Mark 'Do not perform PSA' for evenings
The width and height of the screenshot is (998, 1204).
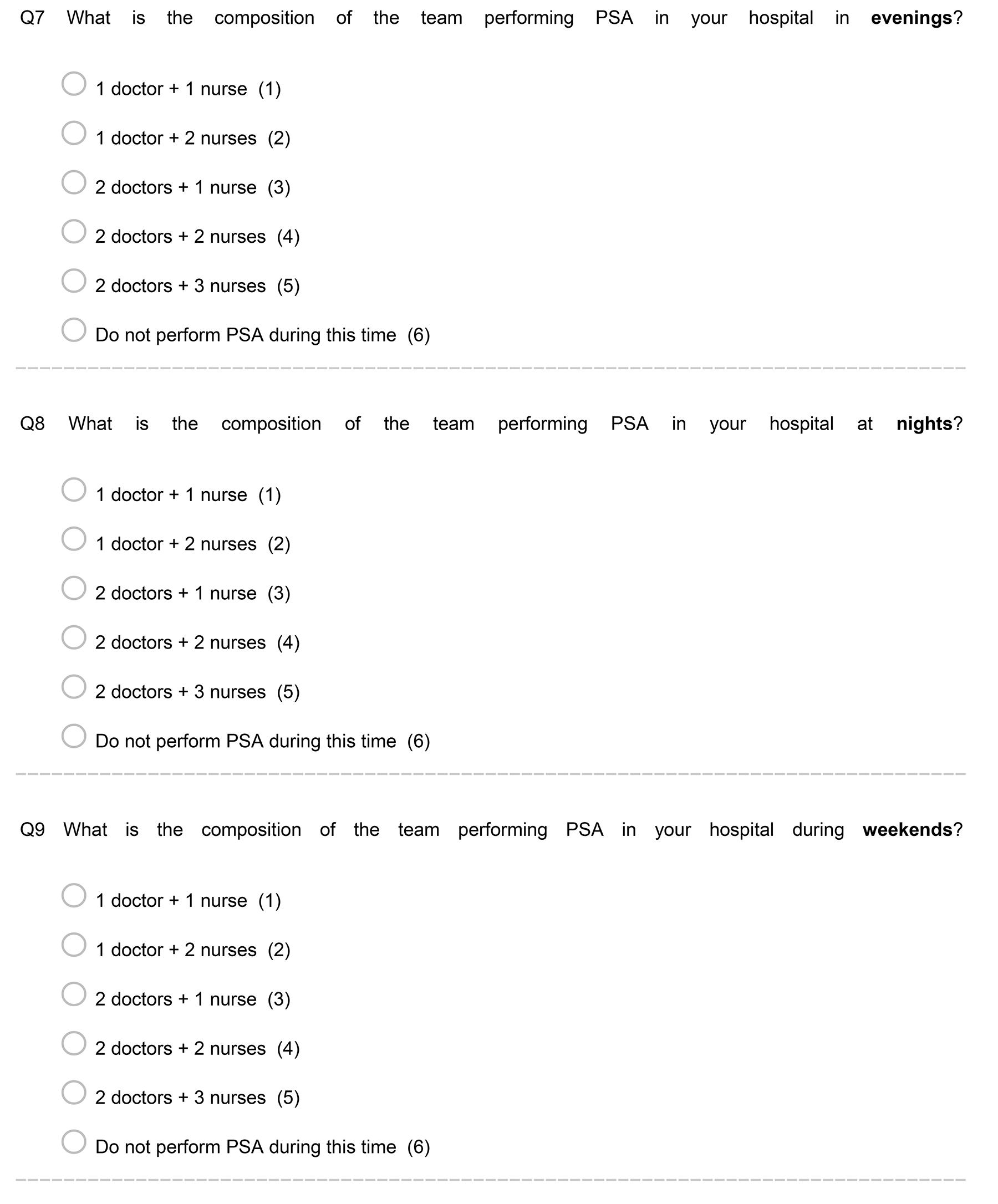click(74, 330)
